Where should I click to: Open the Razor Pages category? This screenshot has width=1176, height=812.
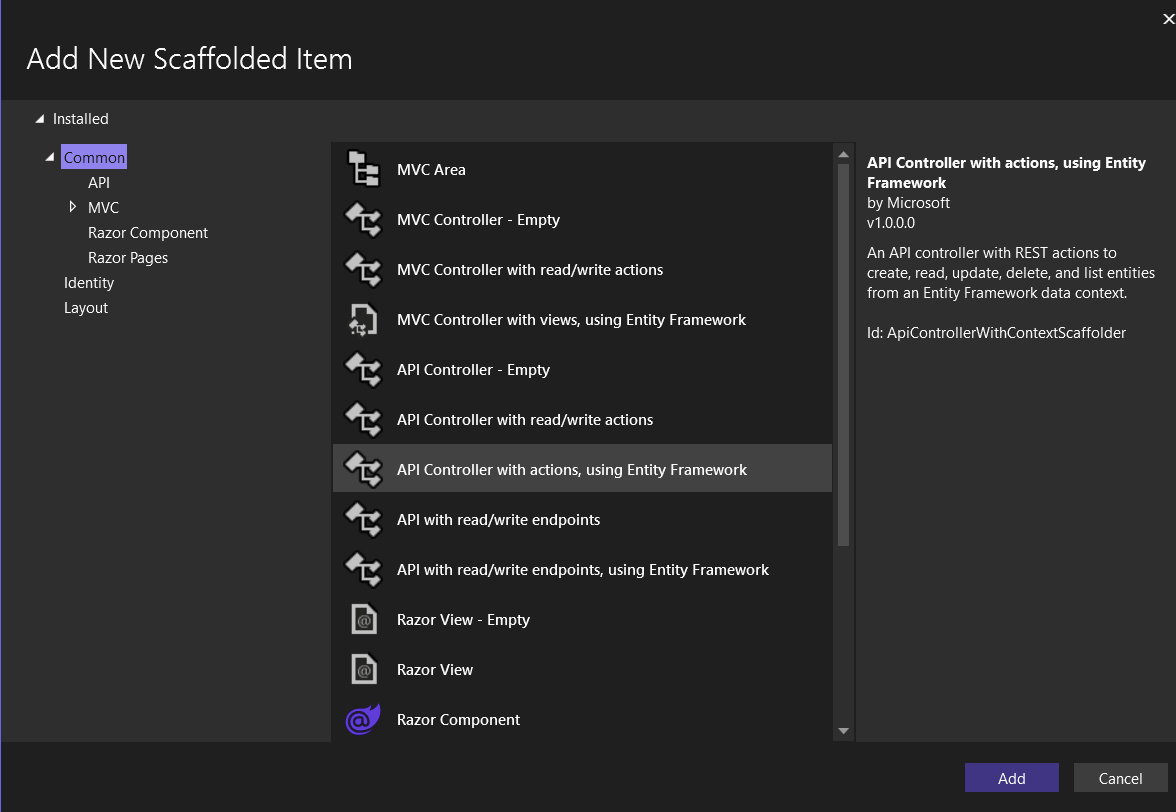[x=128, y=257]
